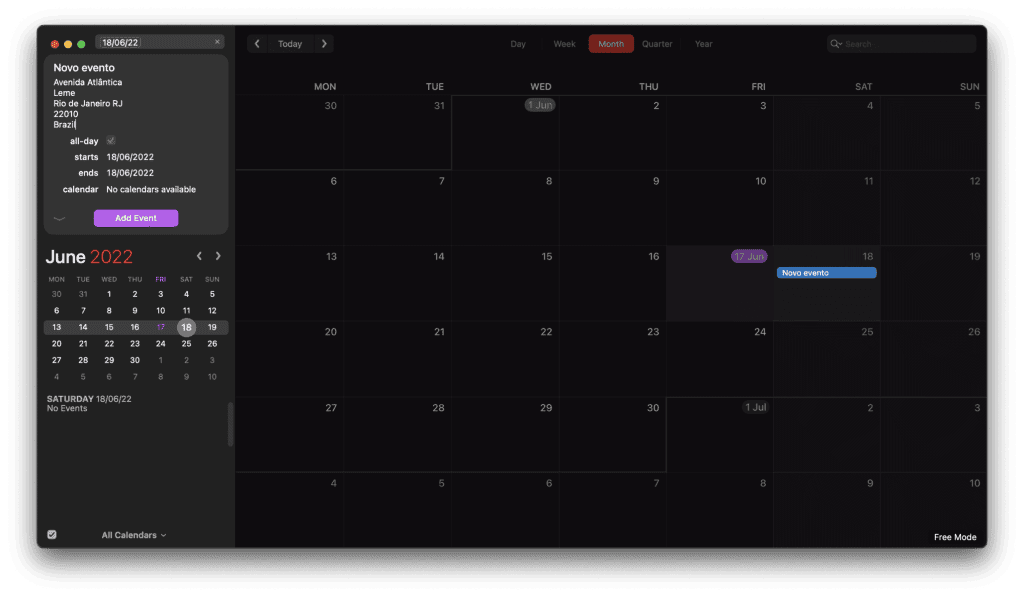Screen dimensions: 1024x597
Task: Click the Brazil address line
Action: [x=65, y=124]
